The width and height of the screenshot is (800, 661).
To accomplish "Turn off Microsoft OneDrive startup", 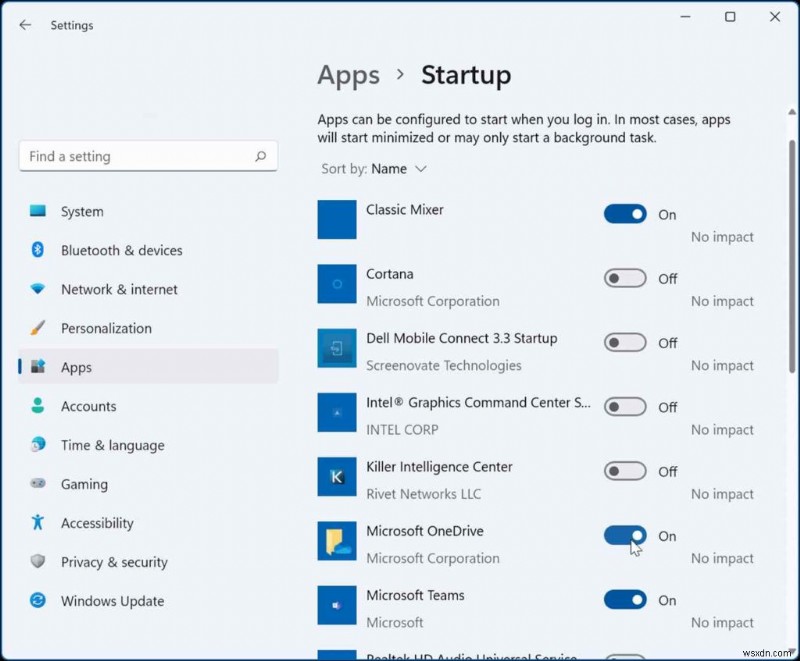I will click(x=624, y=536).
